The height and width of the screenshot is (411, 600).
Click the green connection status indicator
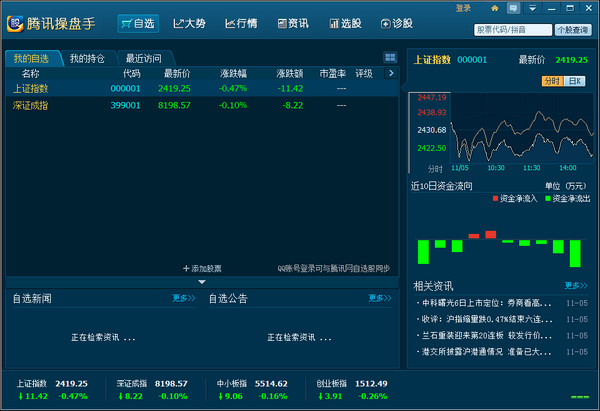point(580,397)
